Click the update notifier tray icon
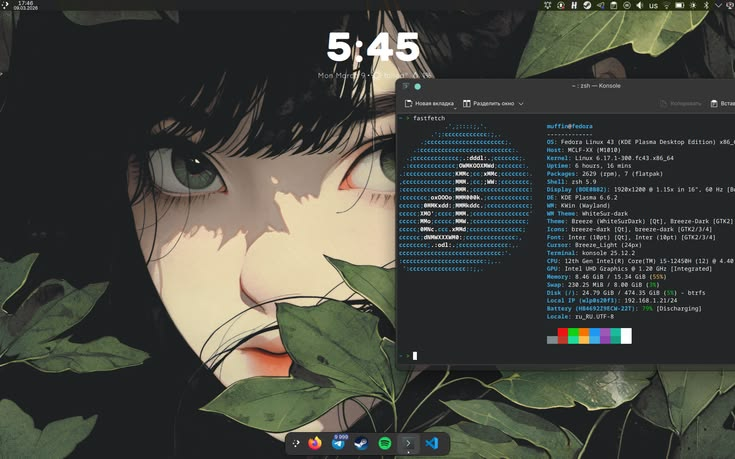This screenshot has width=735, height=459. click(561, 5)
